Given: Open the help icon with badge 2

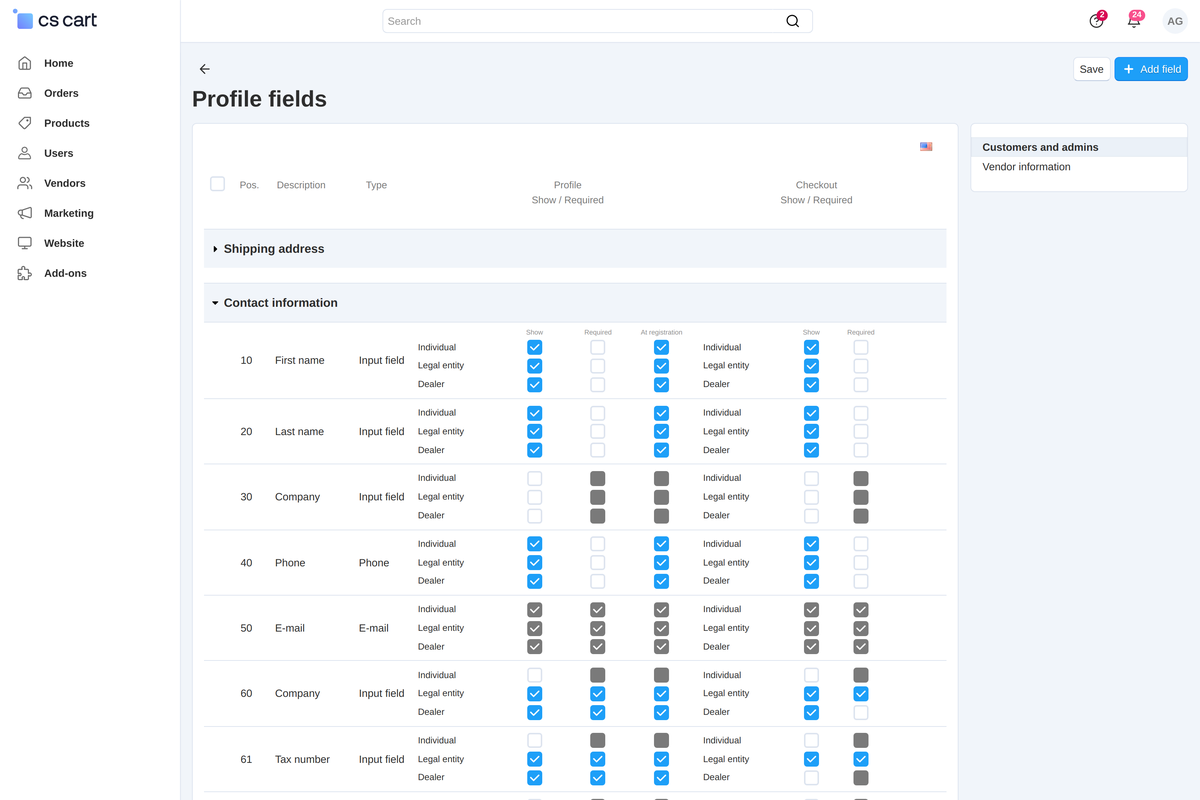Looking at the screenshot, I should click(1097, 21).
